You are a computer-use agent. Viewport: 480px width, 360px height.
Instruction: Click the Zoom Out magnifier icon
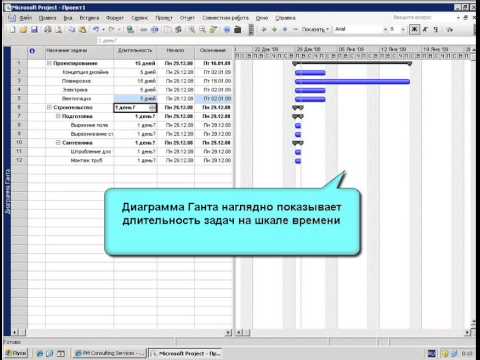203,30
